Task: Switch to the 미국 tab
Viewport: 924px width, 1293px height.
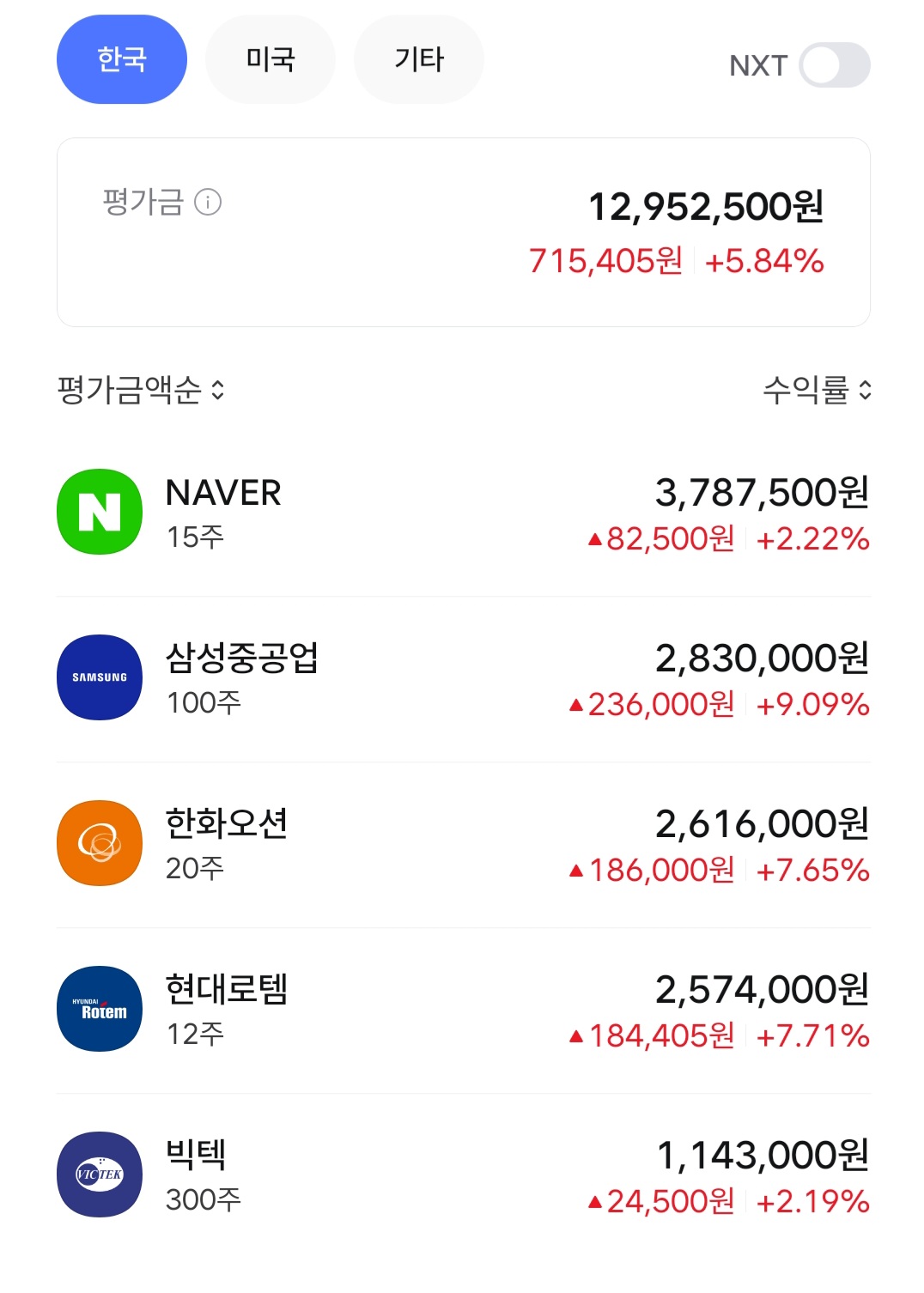Action: click(x=271, y=59)
